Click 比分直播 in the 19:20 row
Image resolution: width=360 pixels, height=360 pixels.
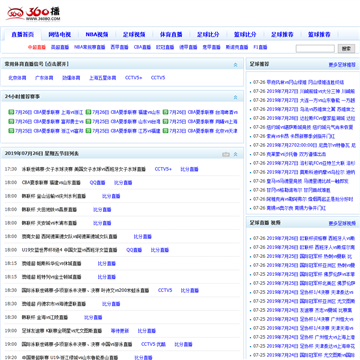tap(143, 357)
